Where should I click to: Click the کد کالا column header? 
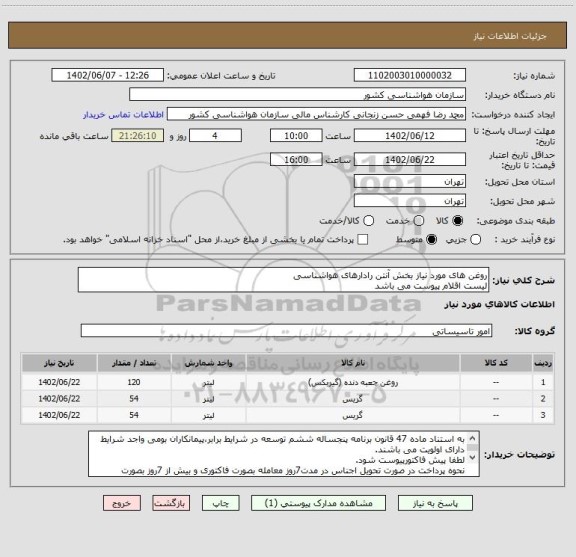[x=496, y=363]
